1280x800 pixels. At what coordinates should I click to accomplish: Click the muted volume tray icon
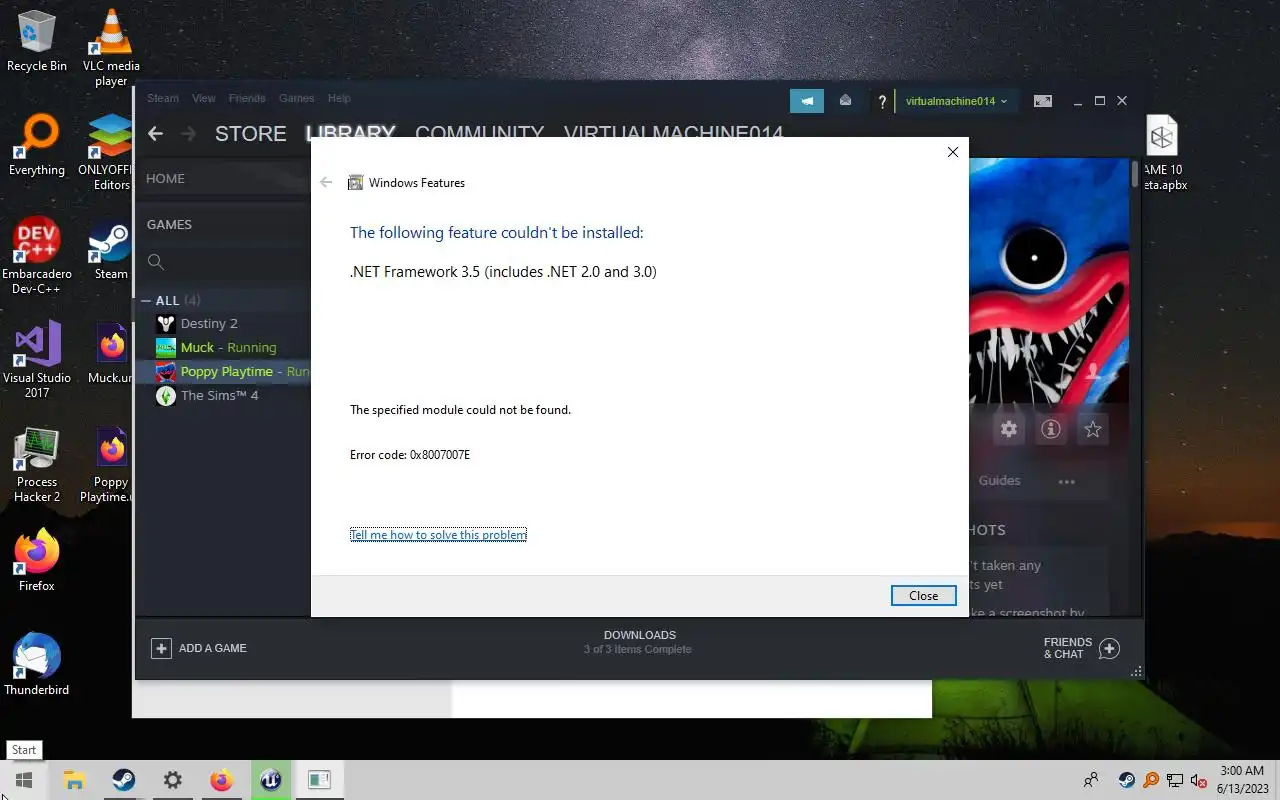[1198, 780]
